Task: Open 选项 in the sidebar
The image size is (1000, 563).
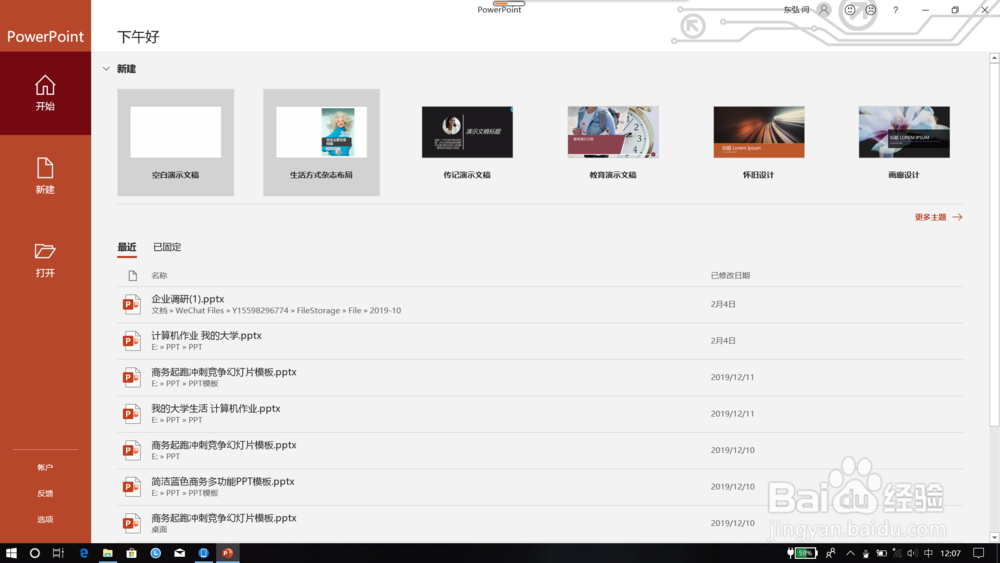Action: click(x=45, y=520)
